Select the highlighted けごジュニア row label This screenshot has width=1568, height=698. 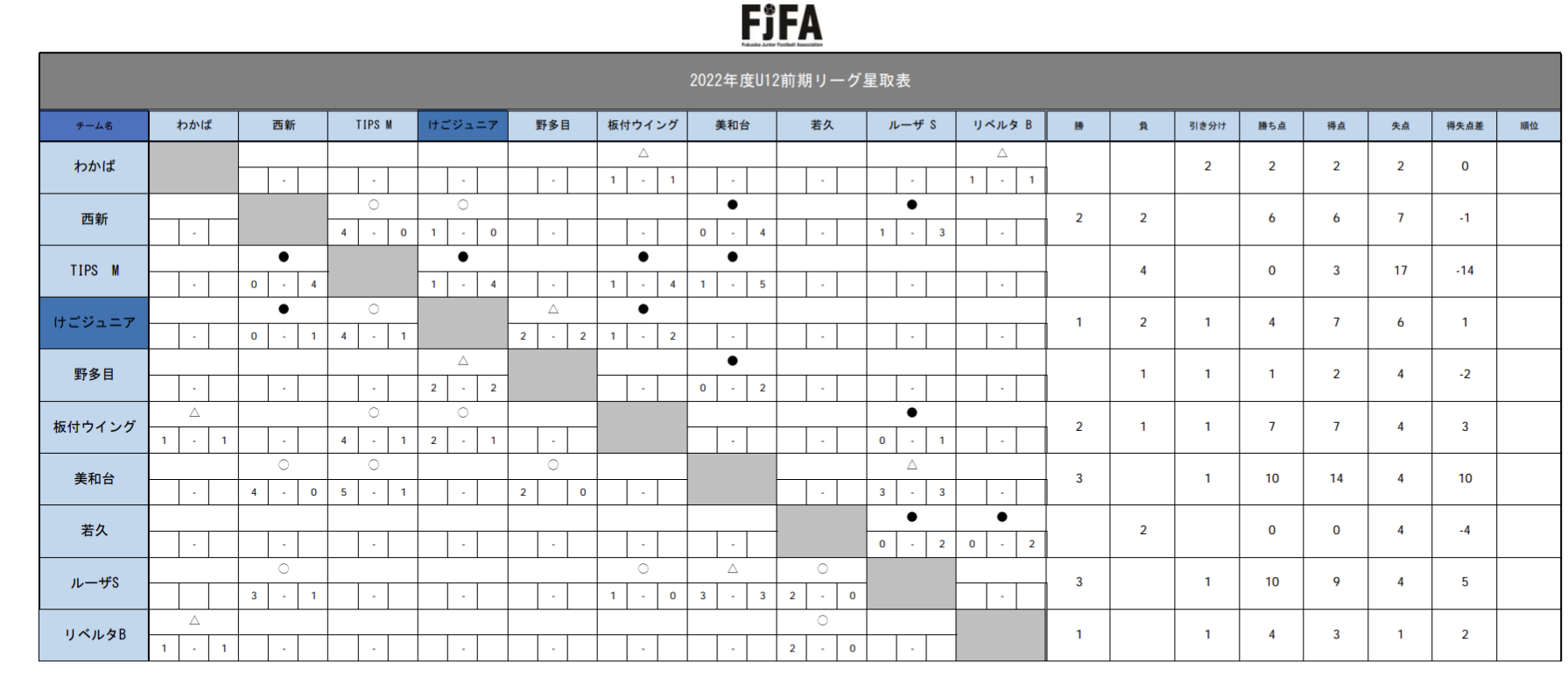pyautogui.click(x=94, y=322)
